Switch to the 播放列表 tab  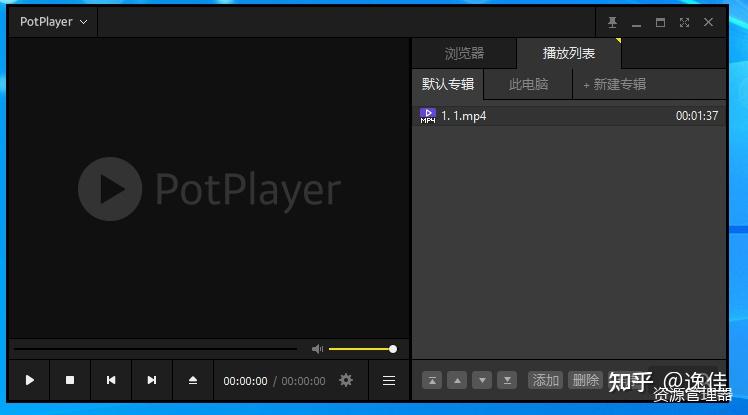click(x=569, y=53)
